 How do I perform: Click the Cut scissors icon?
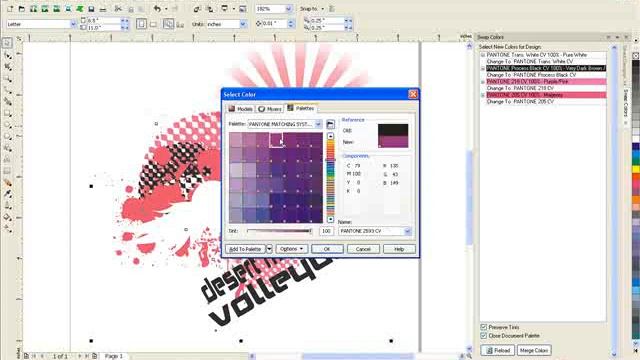[118, 9]
